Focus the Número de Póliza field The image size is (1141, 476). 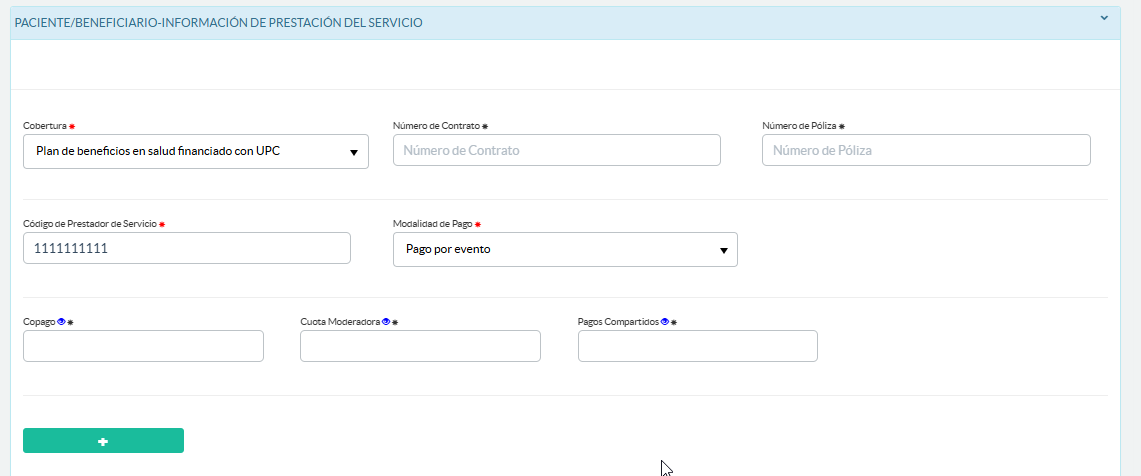click(925, 150)
